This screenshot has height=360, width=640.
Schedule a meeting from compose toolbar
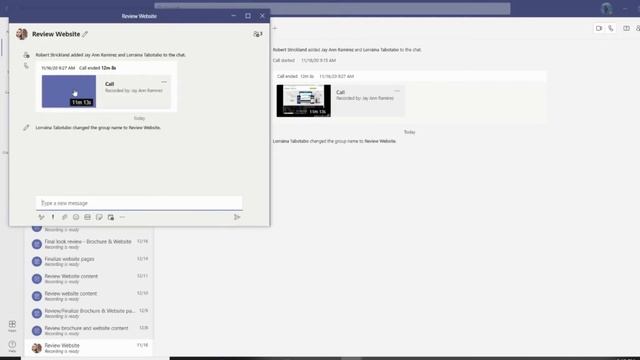click(111, 217)
